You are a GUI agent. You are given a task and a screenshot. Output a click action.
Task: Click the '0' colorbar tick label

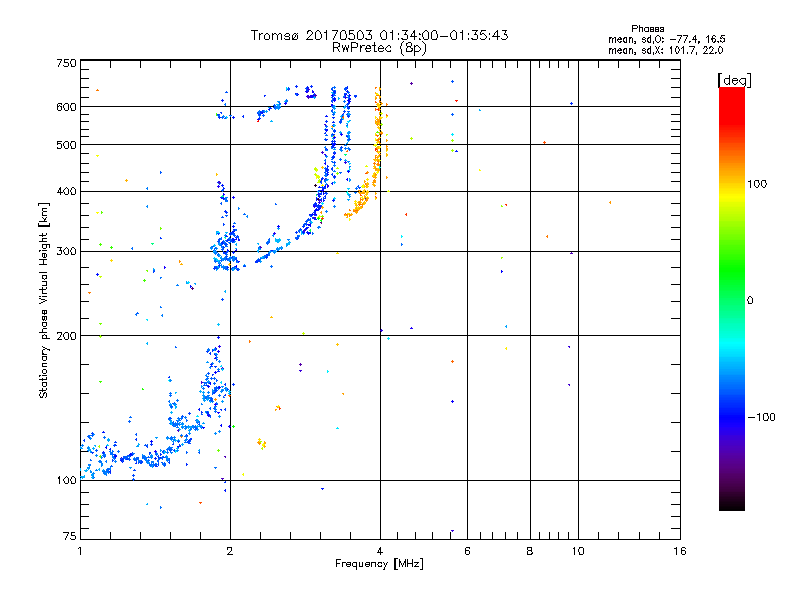click(x=750, y=301)
